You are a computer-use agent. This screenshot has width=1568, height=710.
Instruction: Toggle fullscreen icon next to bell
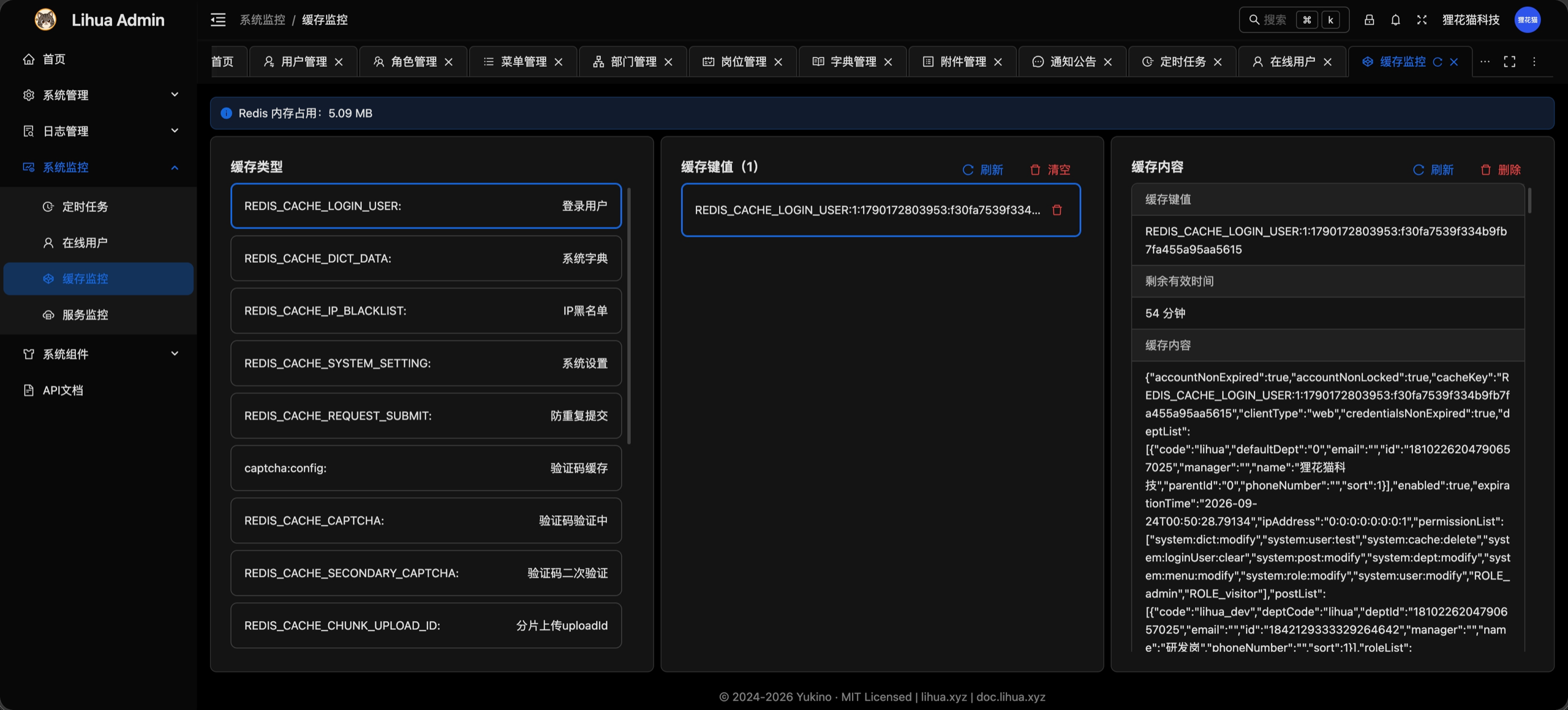(1422, 20)
